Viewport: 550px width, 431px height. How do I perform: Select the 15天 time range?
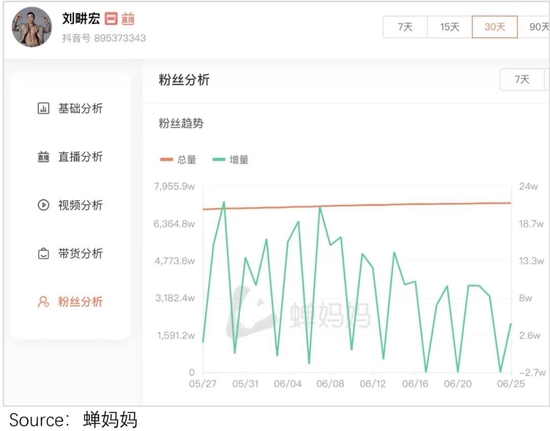coord(450,27)
